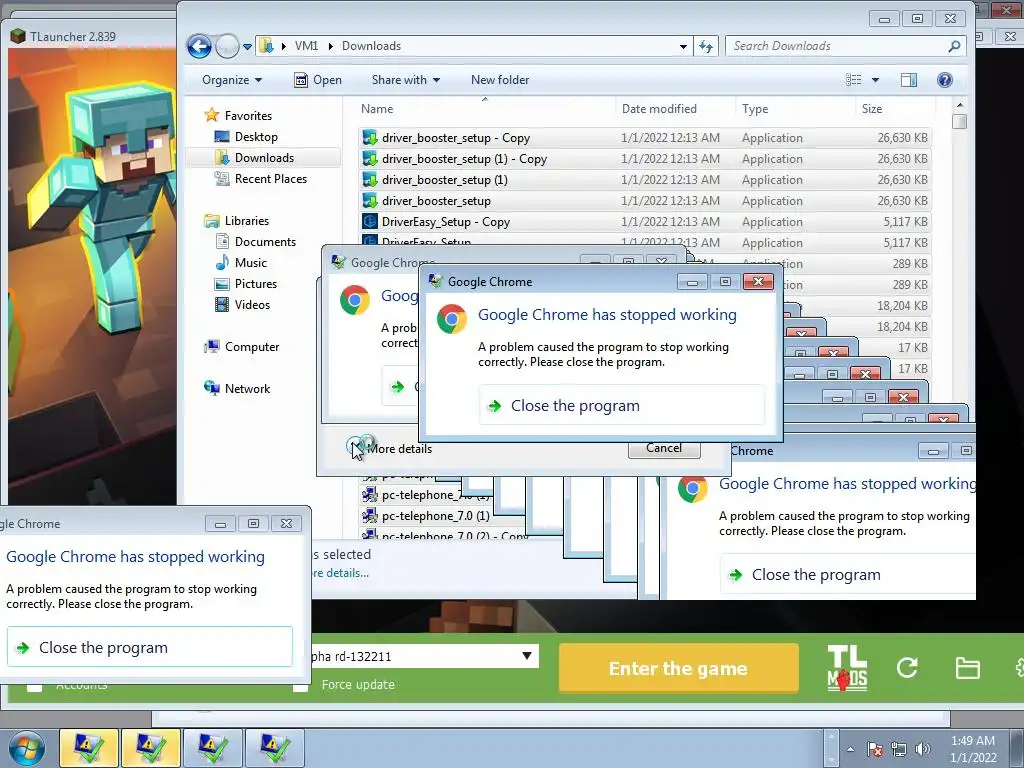Open network tray icon
The height and width of the screenshot is (768, 1024).
pyautogui.click(x=899, y=749)
